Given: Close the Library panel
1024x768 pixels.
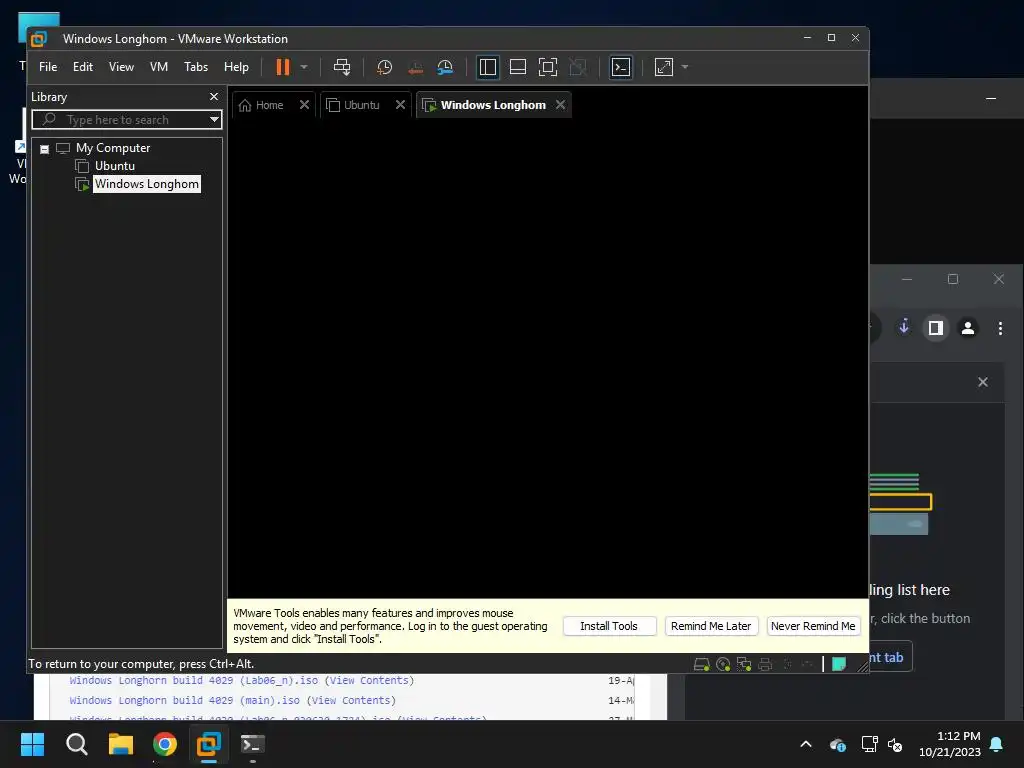Looking at the screenshot, I should point(214,97).
